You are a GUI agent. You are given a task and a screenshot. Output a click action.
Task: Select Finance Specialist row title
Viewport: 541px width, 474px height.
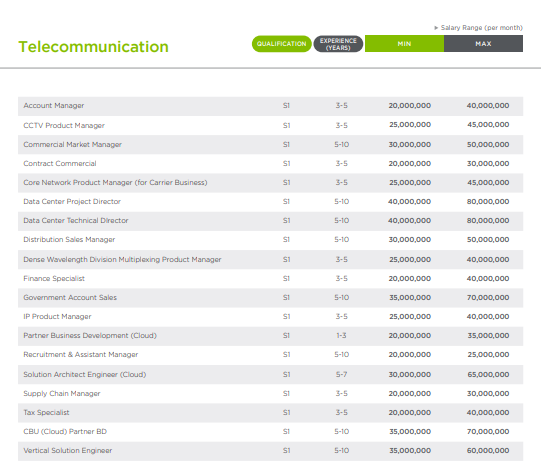click(54, 278)
